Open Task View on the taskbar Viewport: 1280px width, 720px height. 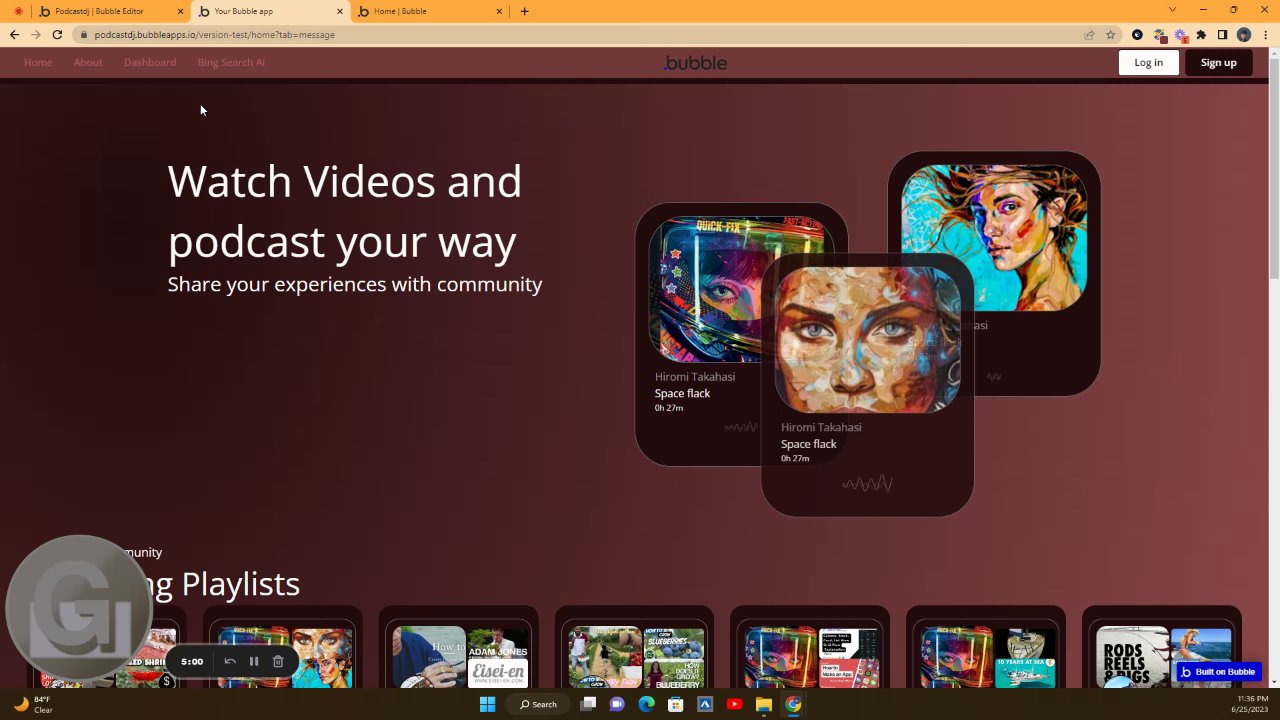pos(588,704)
